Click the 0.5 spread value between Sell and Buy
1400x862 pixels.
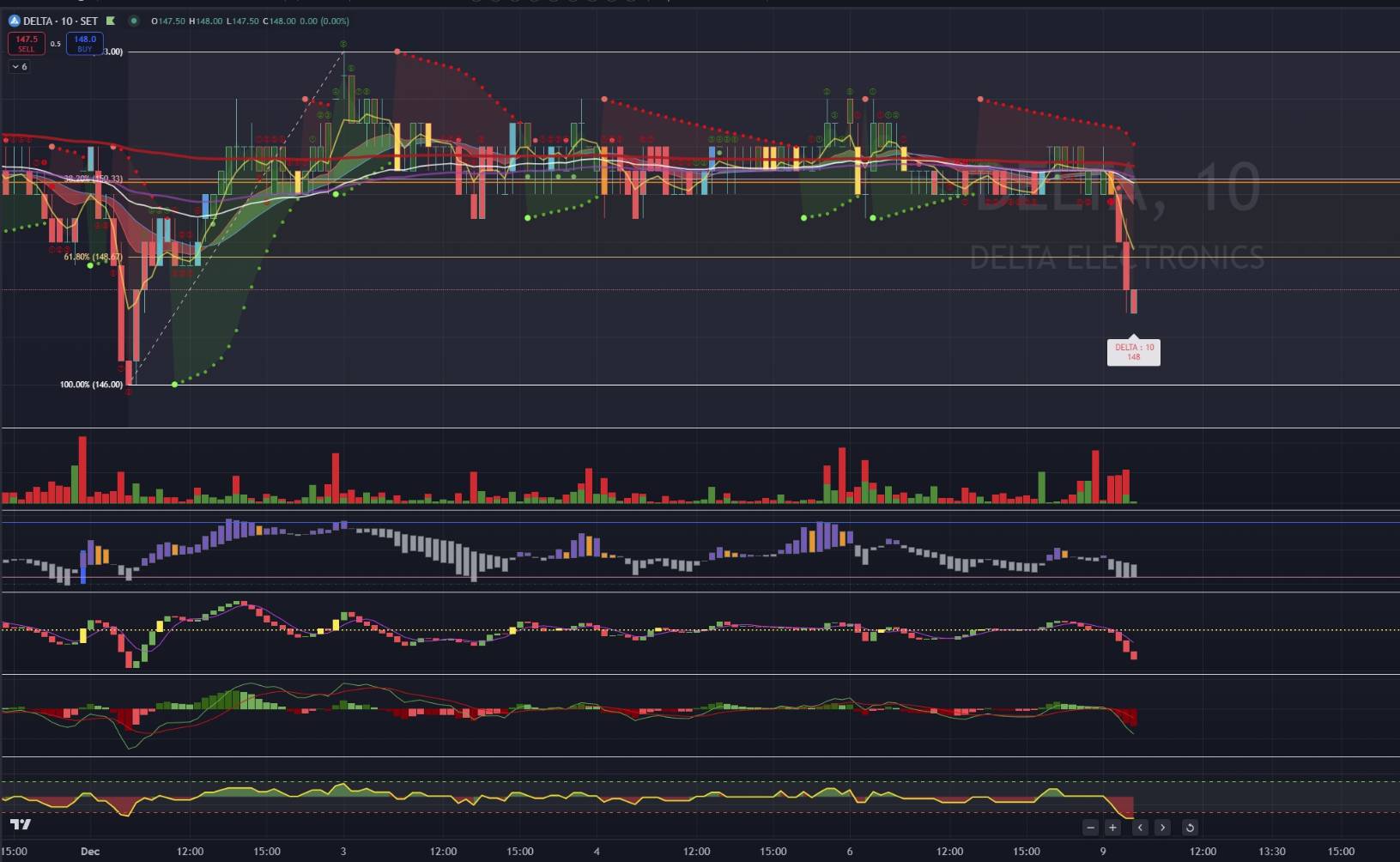(x=56, y=44)
